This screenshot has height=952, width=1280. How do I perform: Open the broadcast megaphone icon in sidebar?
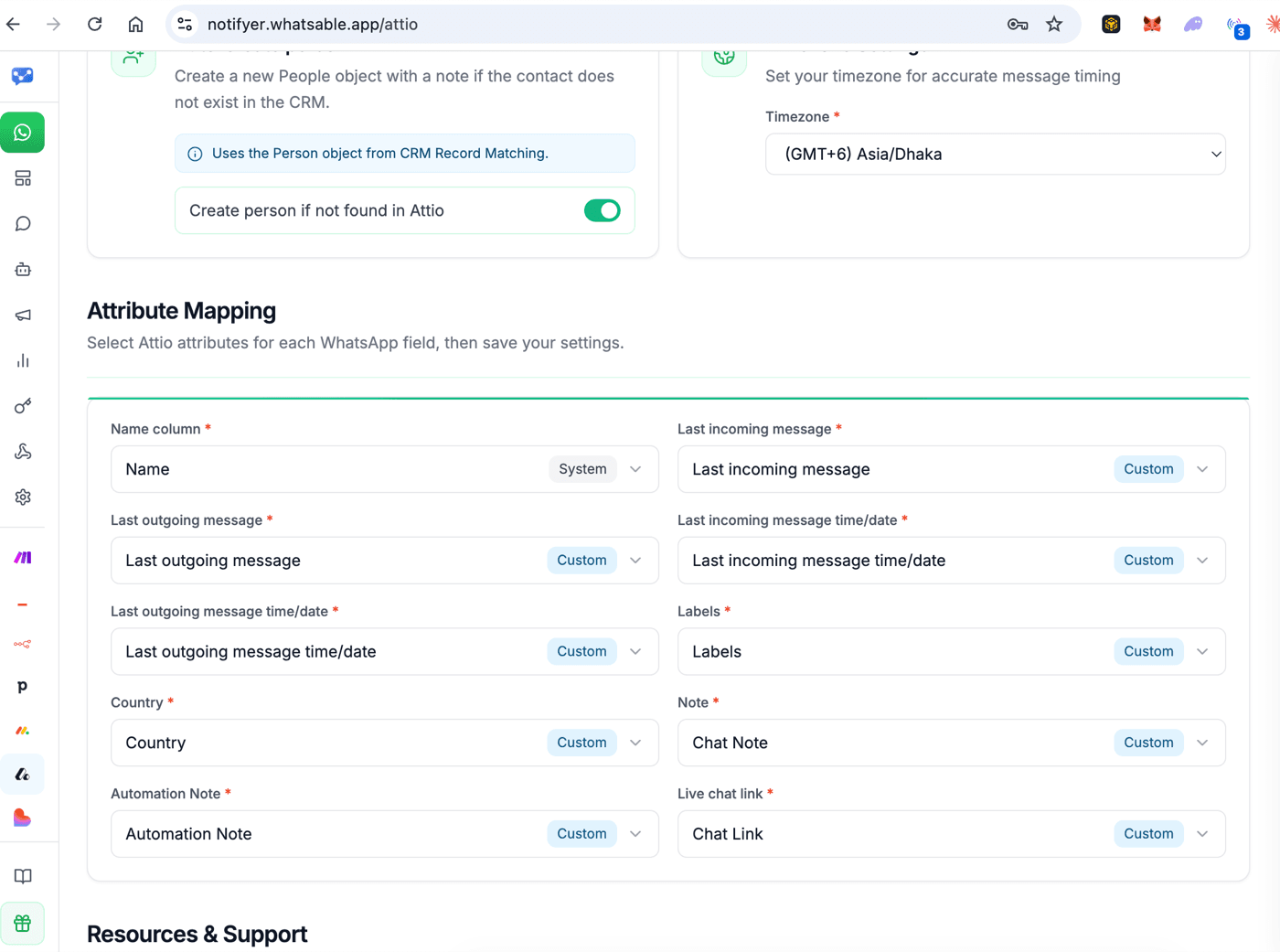(23, 316)
